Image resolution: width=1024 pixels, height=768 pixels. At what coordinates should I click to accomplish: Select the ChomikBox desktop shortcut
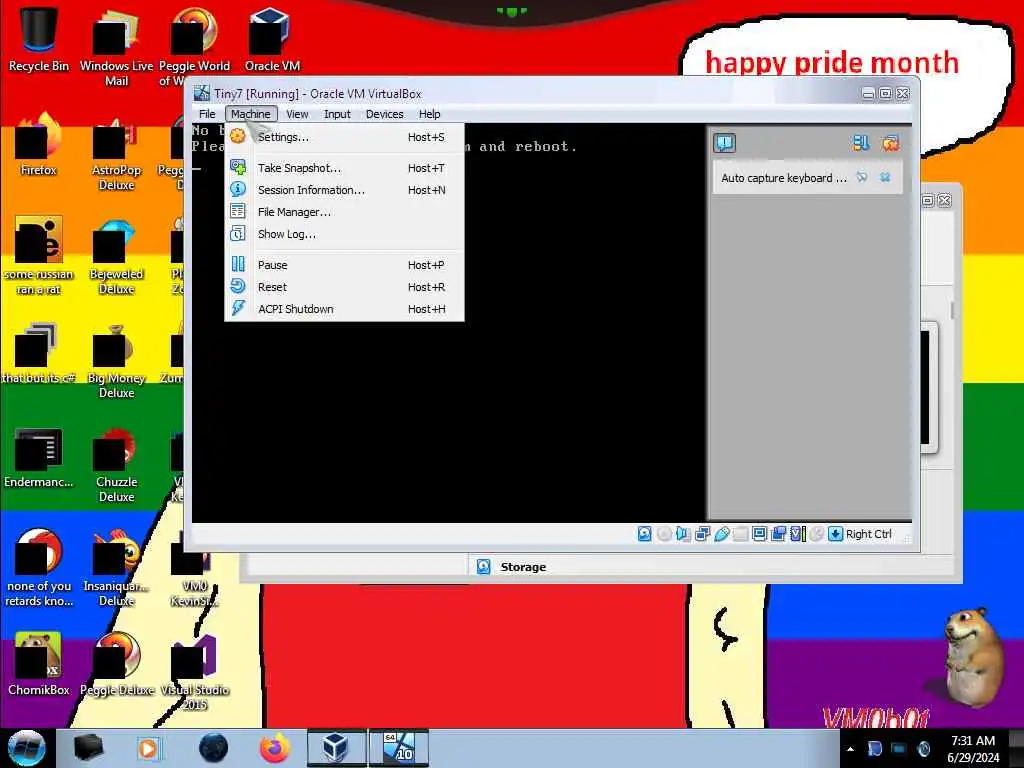point(39,663)
